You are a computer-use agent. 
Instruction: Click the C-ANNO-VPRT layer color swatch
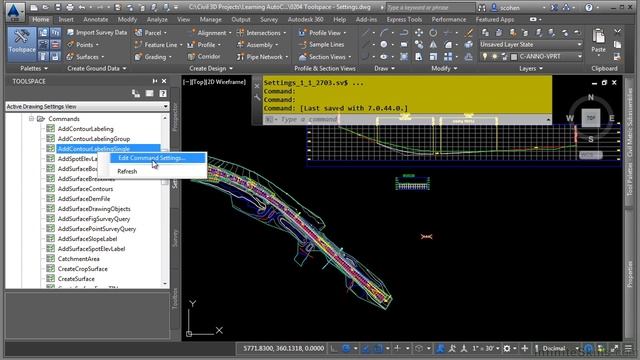click(514, 57)
